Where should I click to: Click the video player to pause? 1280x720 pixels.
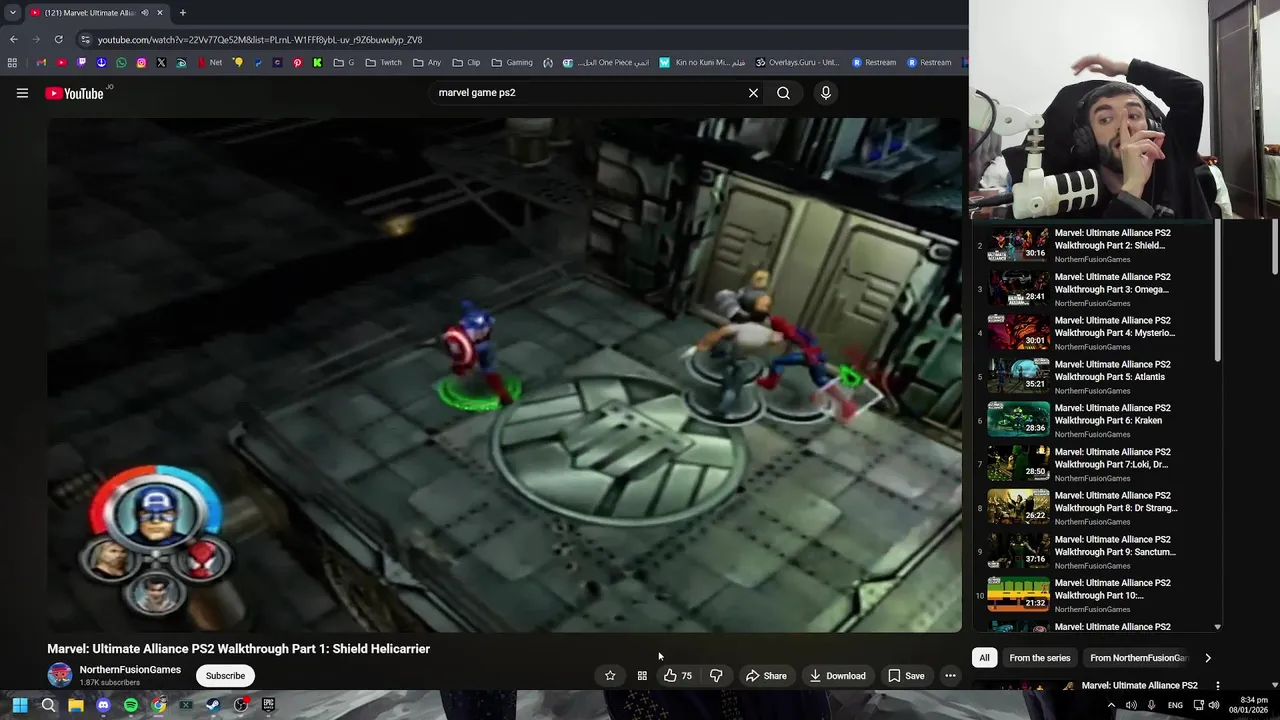(x=504, y=375)
